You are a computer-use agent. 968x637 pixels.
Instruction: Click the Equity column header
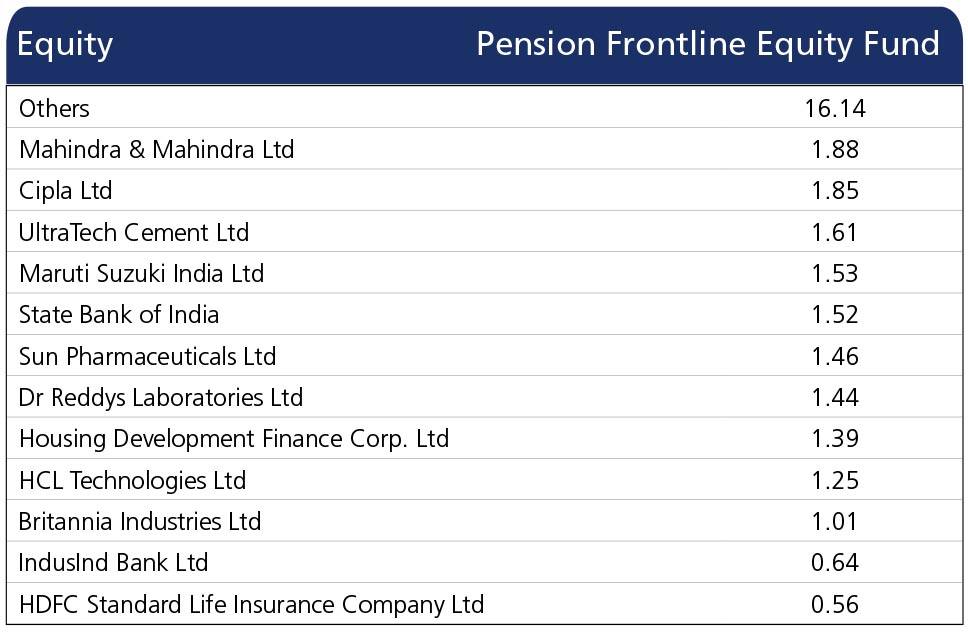pyautogui.click(x=65, y=45)
